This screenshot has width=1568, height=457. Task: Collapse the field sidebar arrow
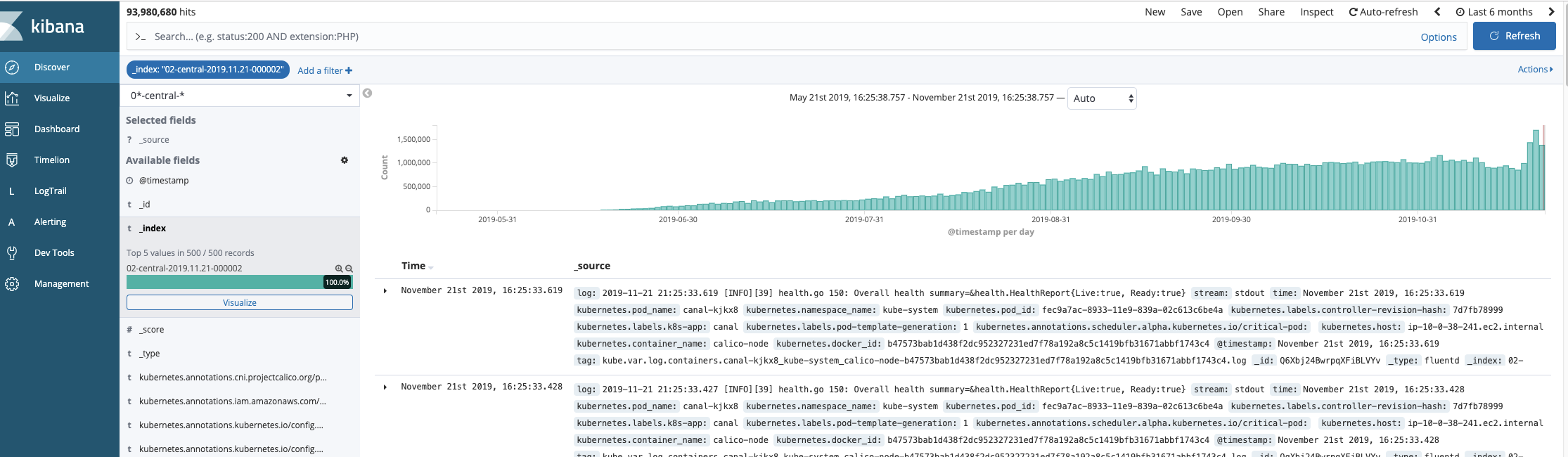[367, 93]
